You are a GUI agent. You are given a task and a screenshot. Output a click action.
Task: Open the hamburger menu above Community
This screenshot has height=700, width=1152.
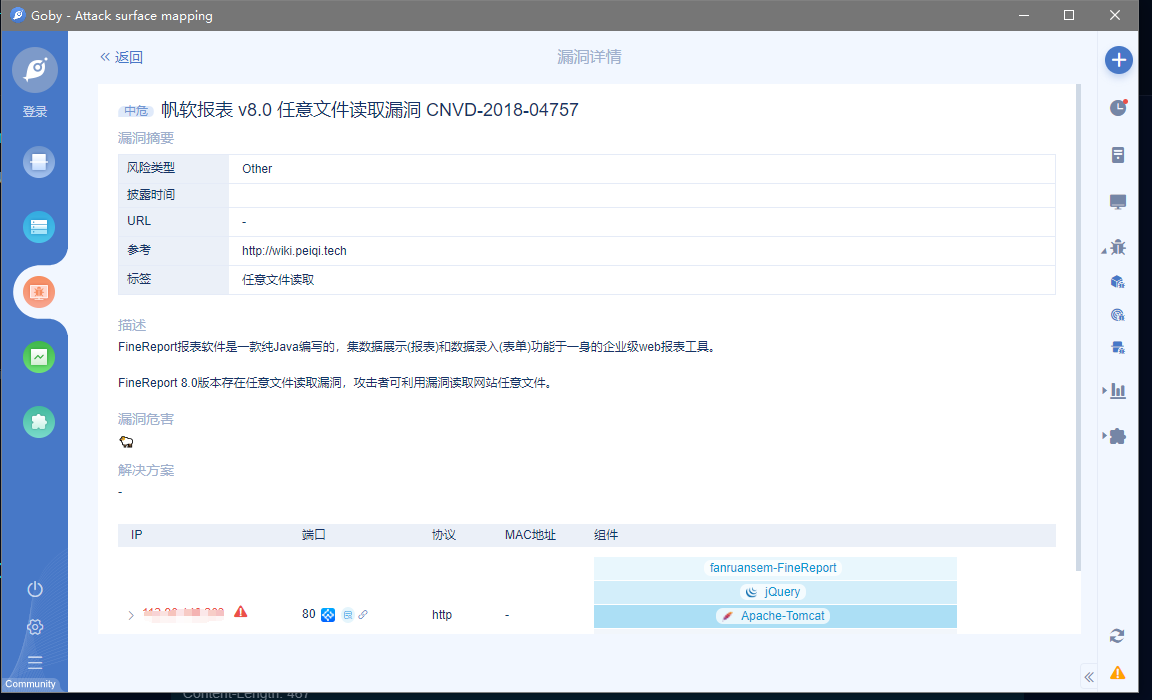[x=35, y=662]
